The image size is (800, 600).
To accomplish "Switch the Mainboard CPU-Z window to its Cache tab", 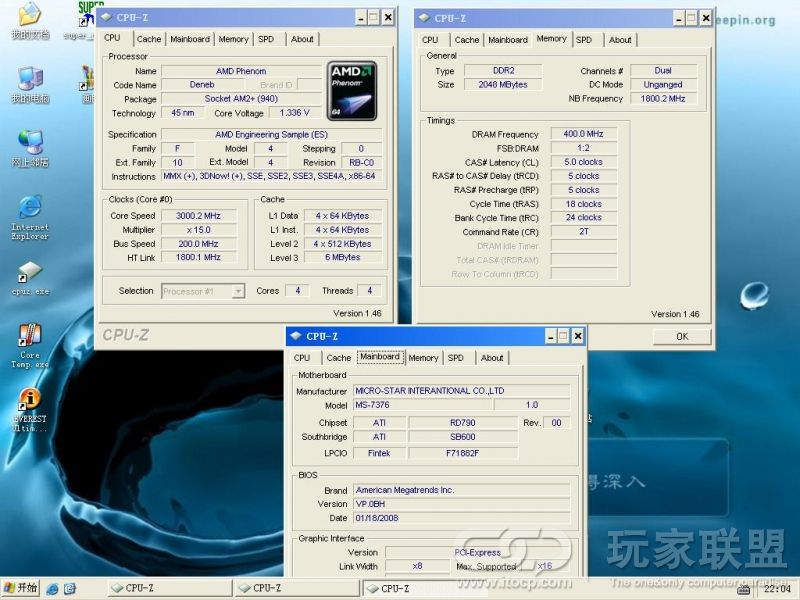I will (338, 358).
